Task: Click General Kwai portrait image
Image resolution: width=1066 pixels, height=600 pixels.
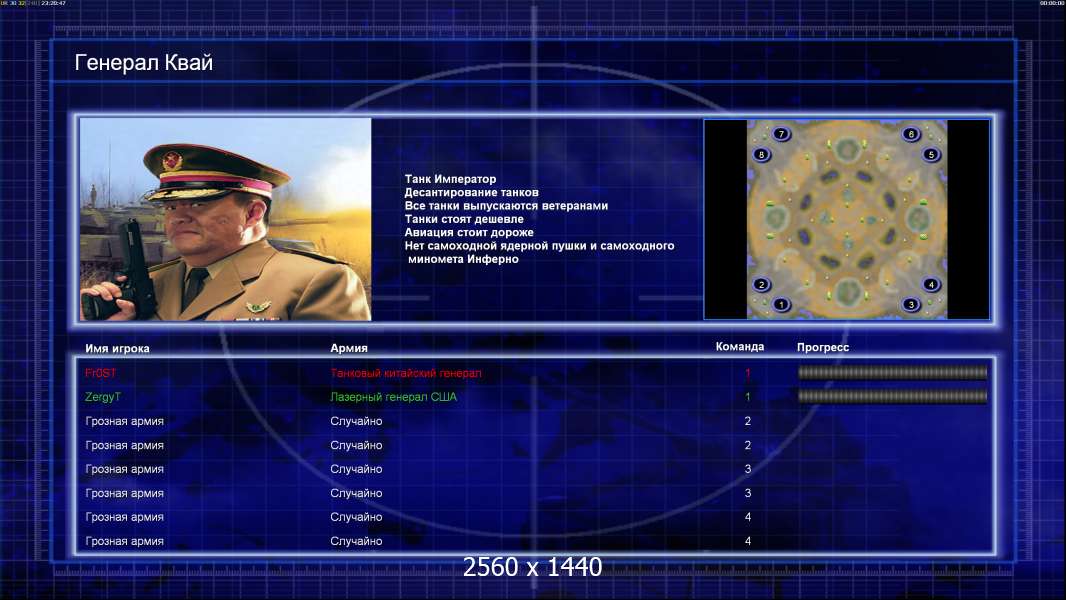Action: pyautogui.click(x=226, y=219)
